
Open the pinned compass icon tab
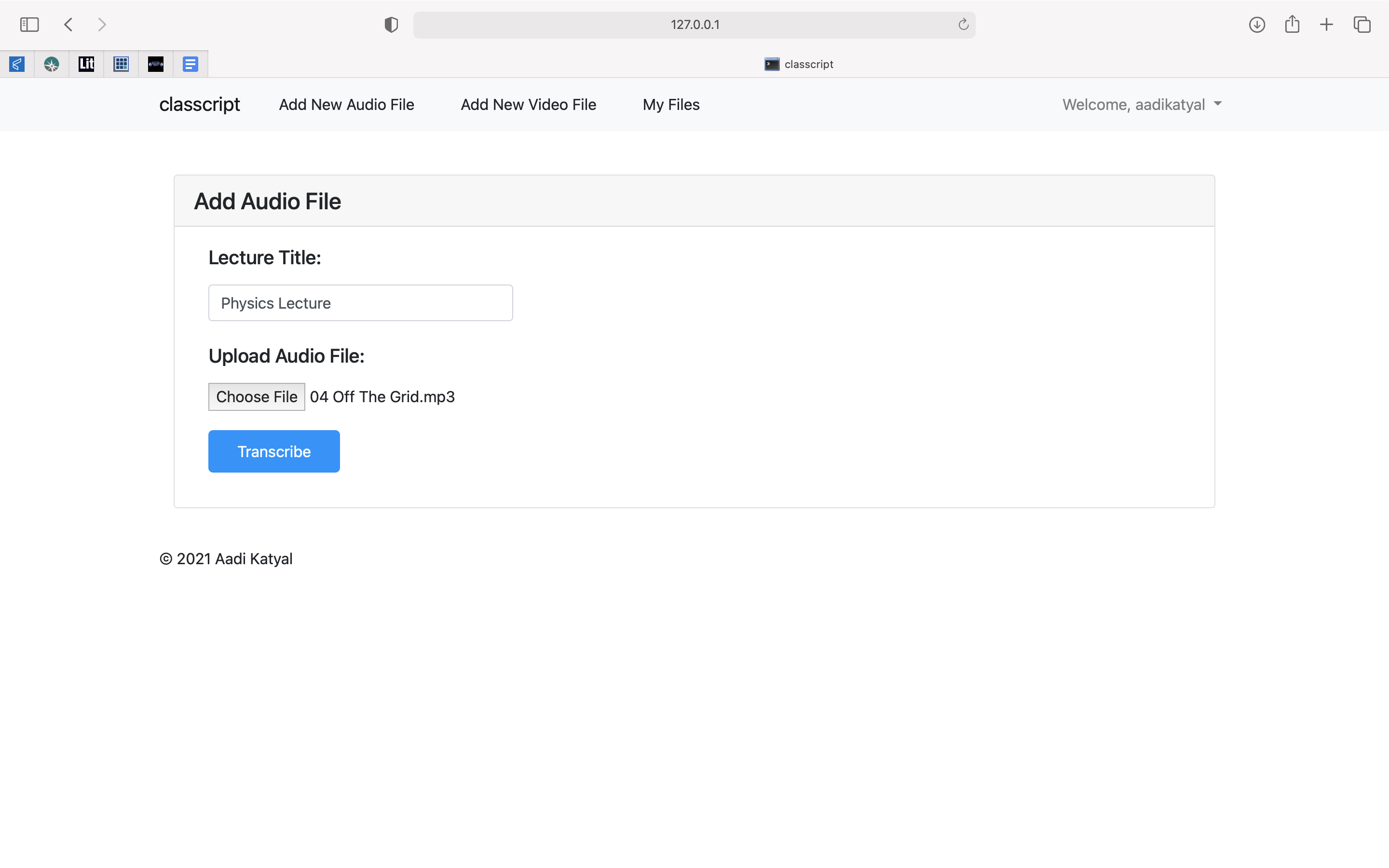coord(52,64)
